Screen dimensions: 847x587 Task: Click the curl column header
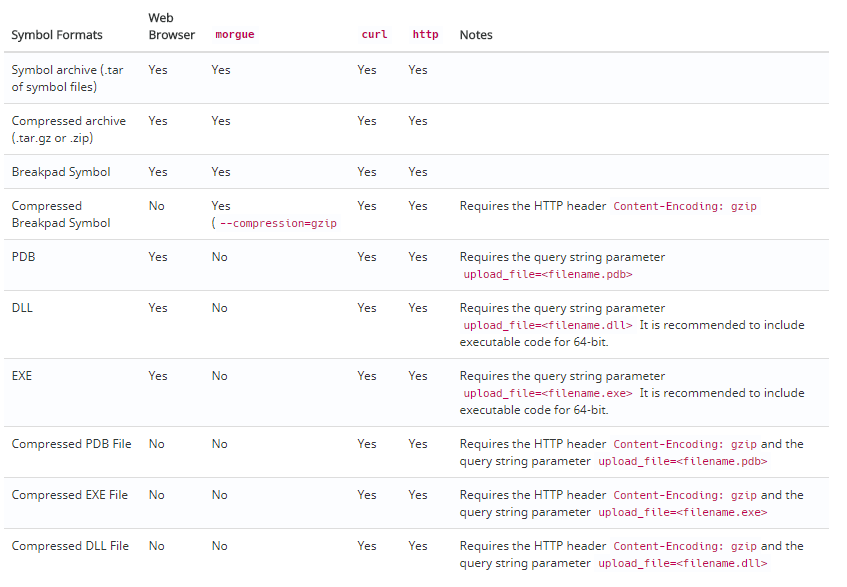374,35
